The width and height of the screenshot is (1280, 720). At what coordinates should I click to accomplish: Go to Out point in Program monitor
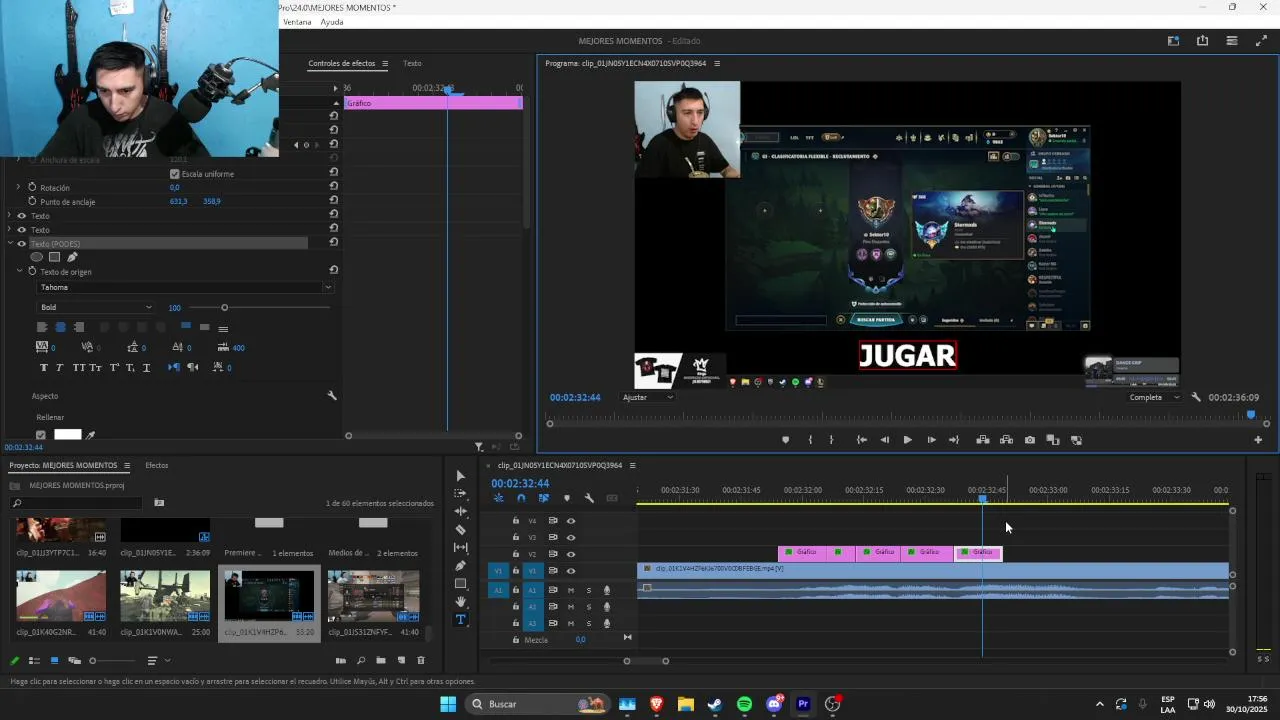(x=954, y=440)
